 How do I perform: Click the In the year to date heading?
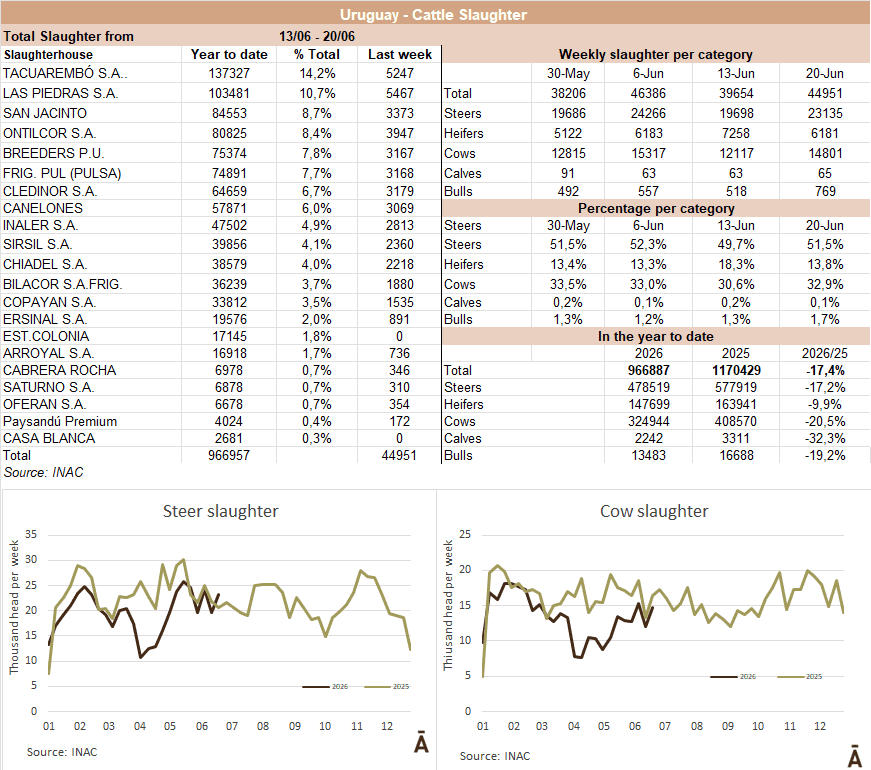(655, 337)
